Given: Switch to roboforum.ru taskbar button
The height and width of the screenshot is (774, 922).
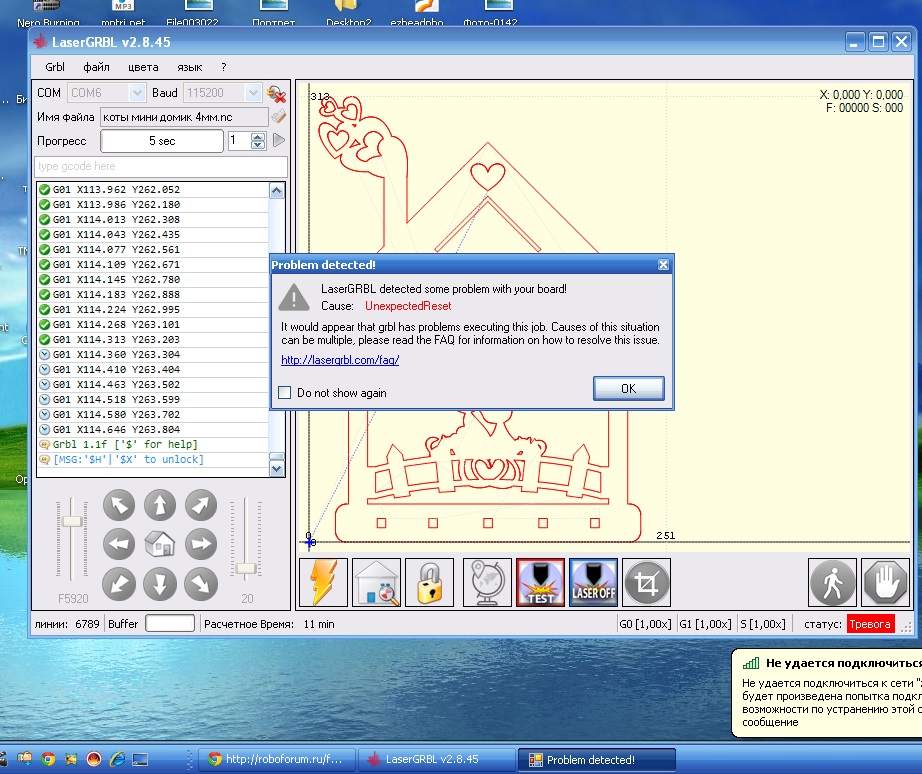Looking at the screenshot, I should tap(278, 759).
